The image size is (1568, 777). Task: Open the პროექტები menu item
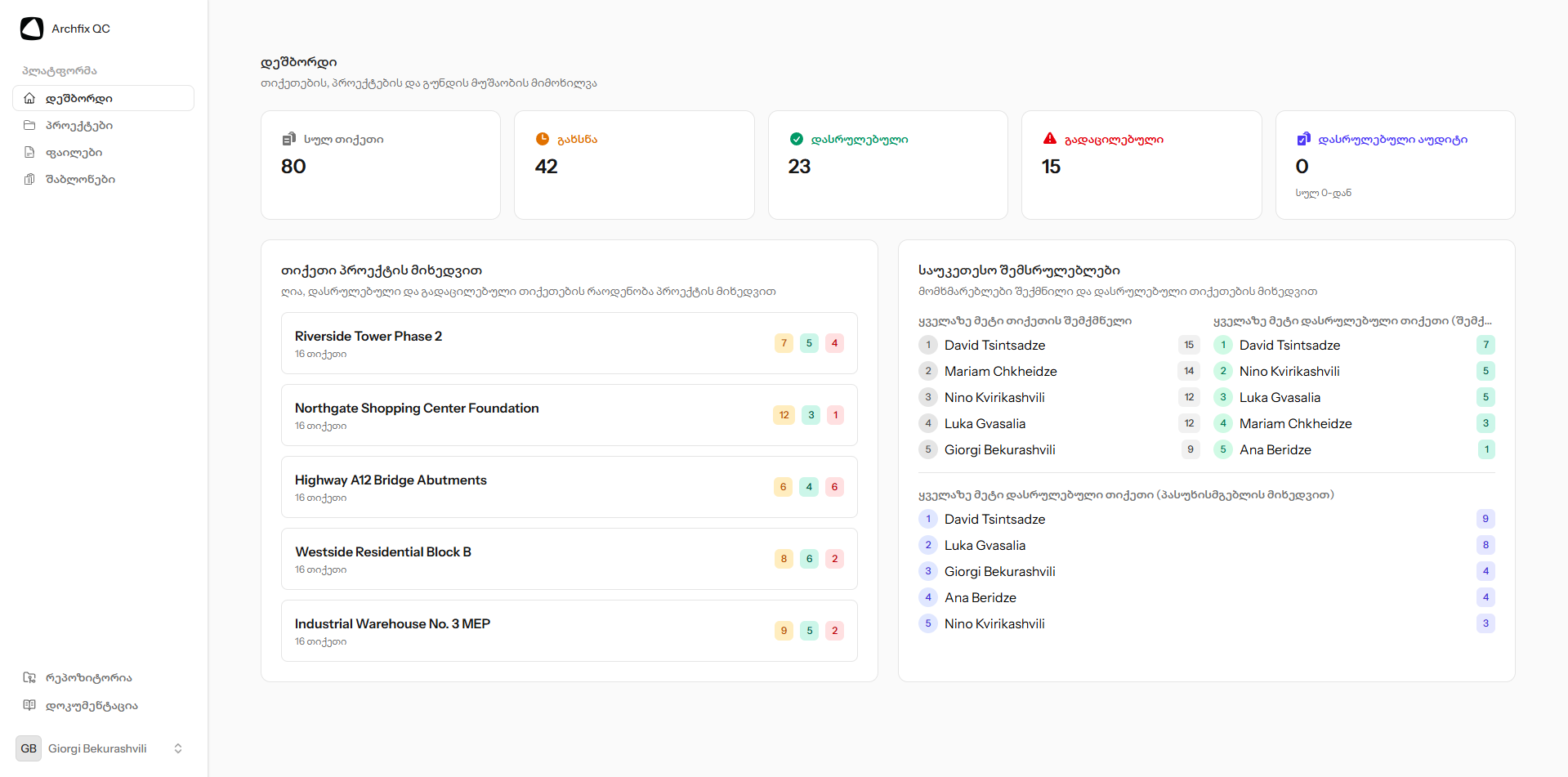[x=79, y=125]
